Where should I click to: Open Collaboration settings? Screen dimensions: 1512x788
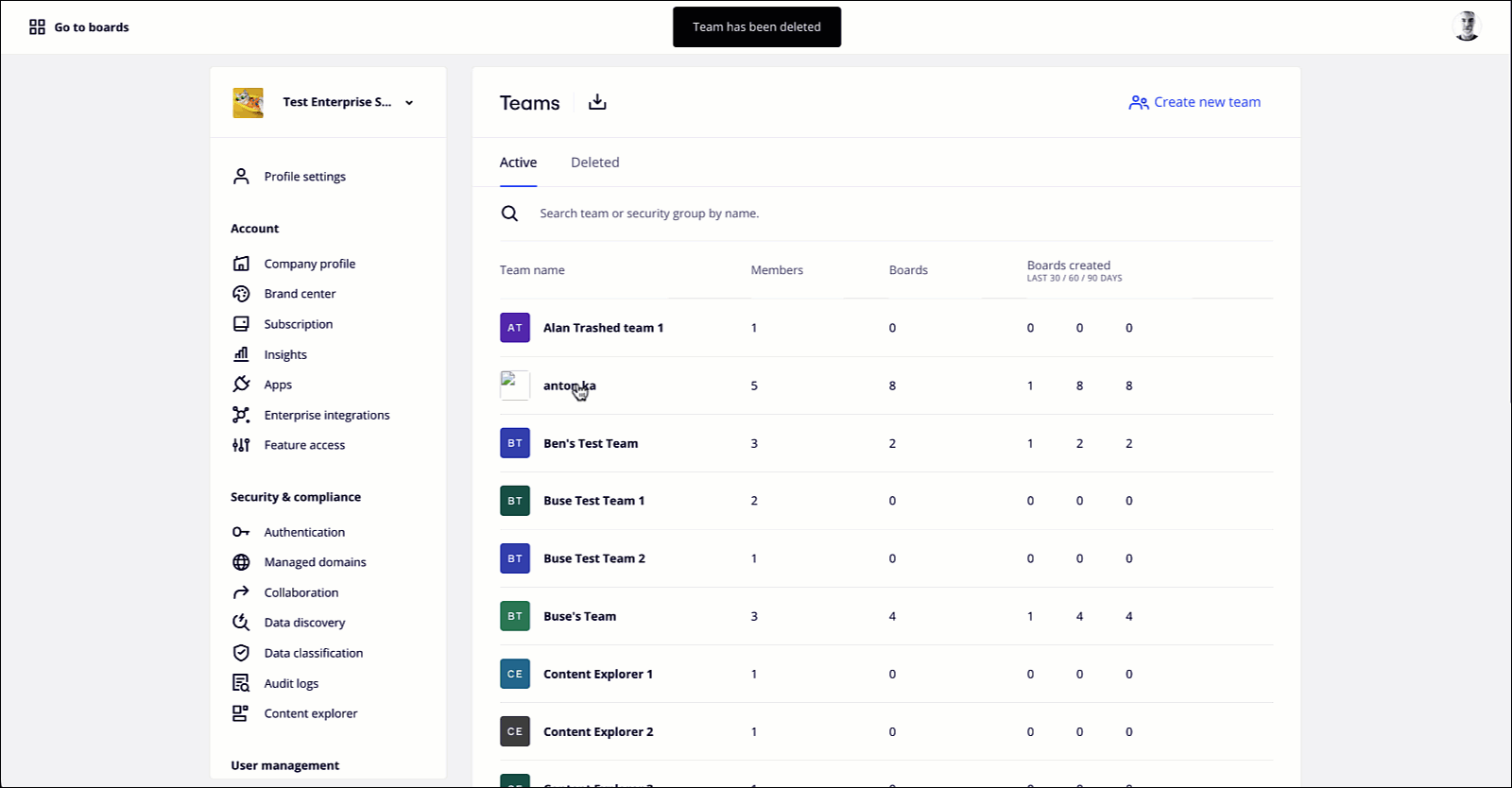301,592
